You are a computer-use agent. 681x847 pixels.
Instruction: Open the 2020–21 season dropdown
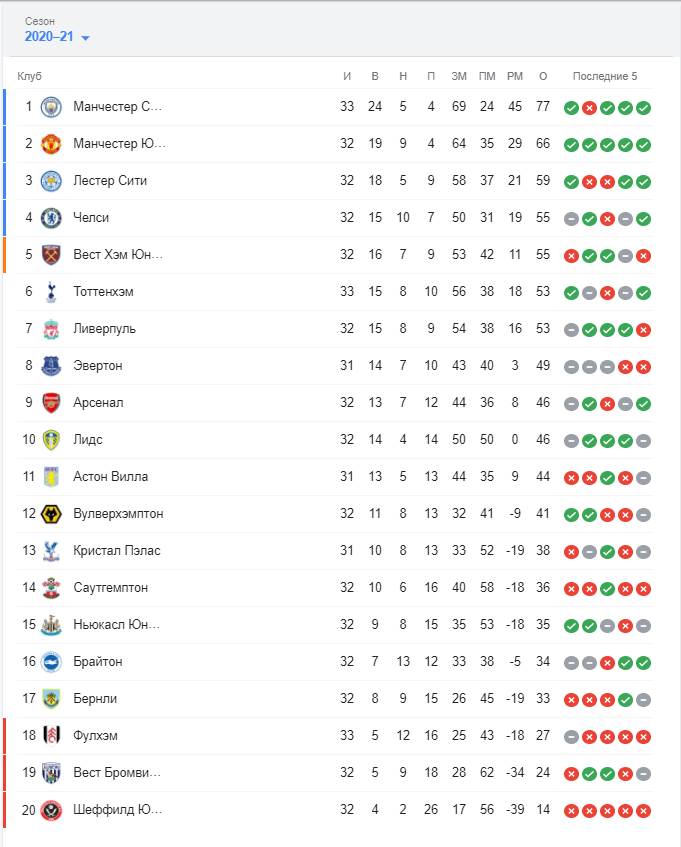click(x=57, y=37)
